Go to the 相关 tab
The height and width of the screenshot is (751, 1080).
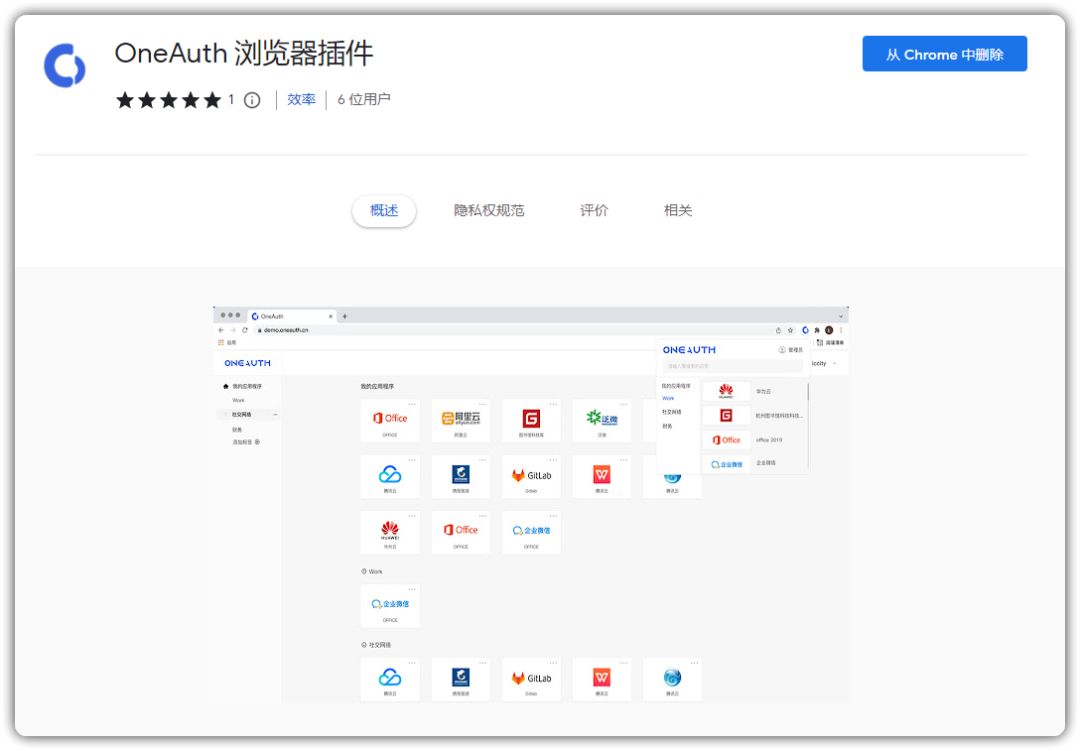[678, 210]
